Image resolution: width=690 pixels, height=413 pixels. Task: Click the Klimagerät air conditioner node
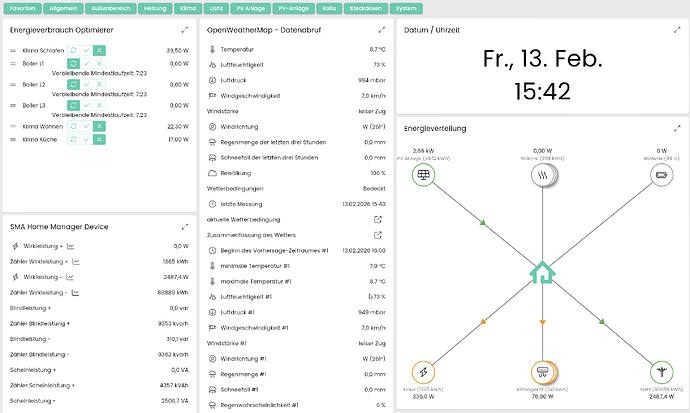point(543,373)
